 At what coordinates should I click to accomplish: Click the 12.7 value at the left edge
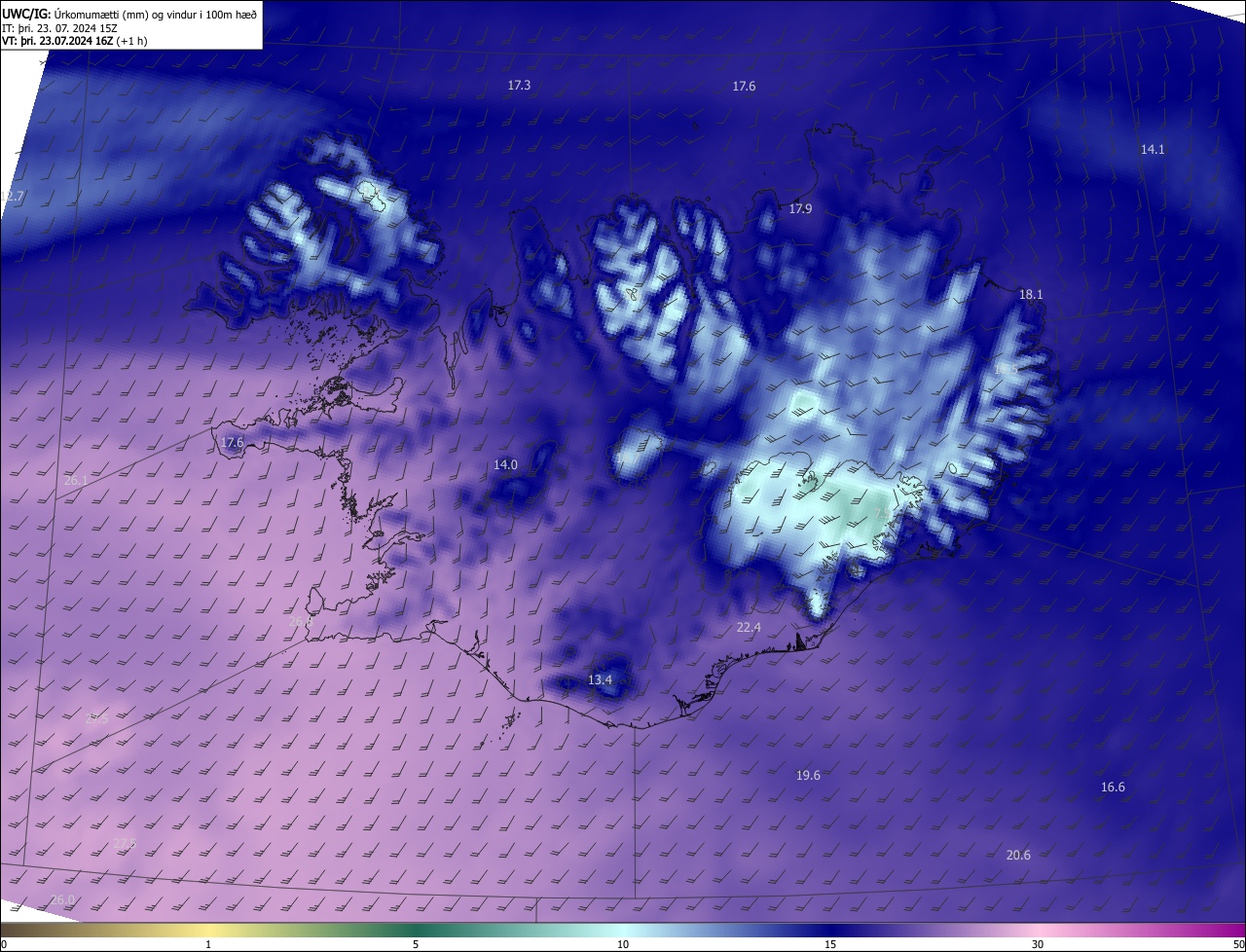pyautogui.click(x=13, y=196)
